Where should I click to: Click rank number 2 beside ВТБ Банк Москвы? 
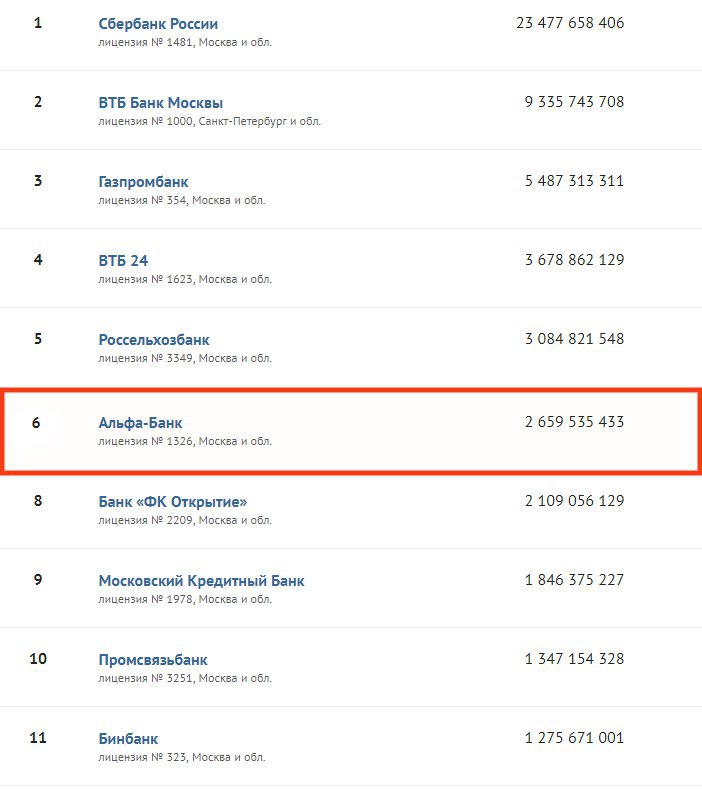38,102
